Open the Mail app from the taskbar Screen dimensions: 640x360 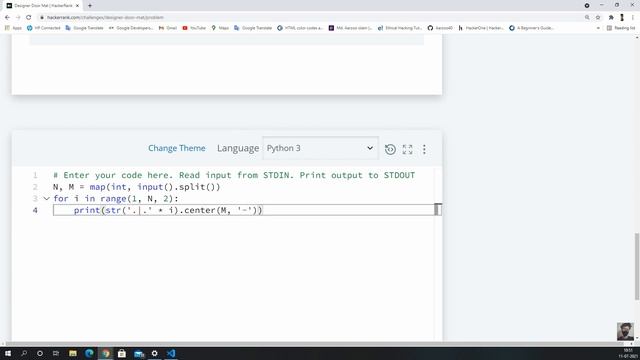click(x=139, y=353)
